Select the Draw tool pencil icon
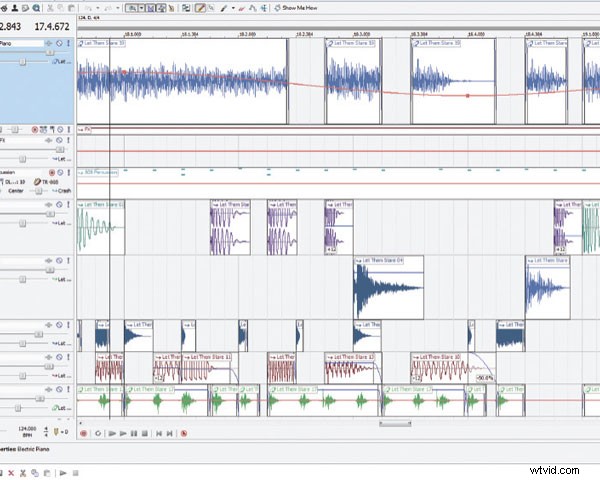The image size is (600, 480). (200, 8)
